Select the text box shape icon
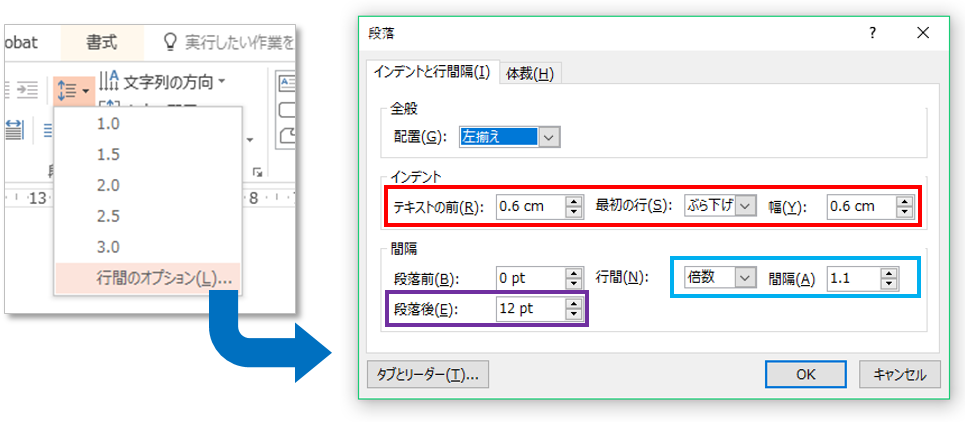 288,82
